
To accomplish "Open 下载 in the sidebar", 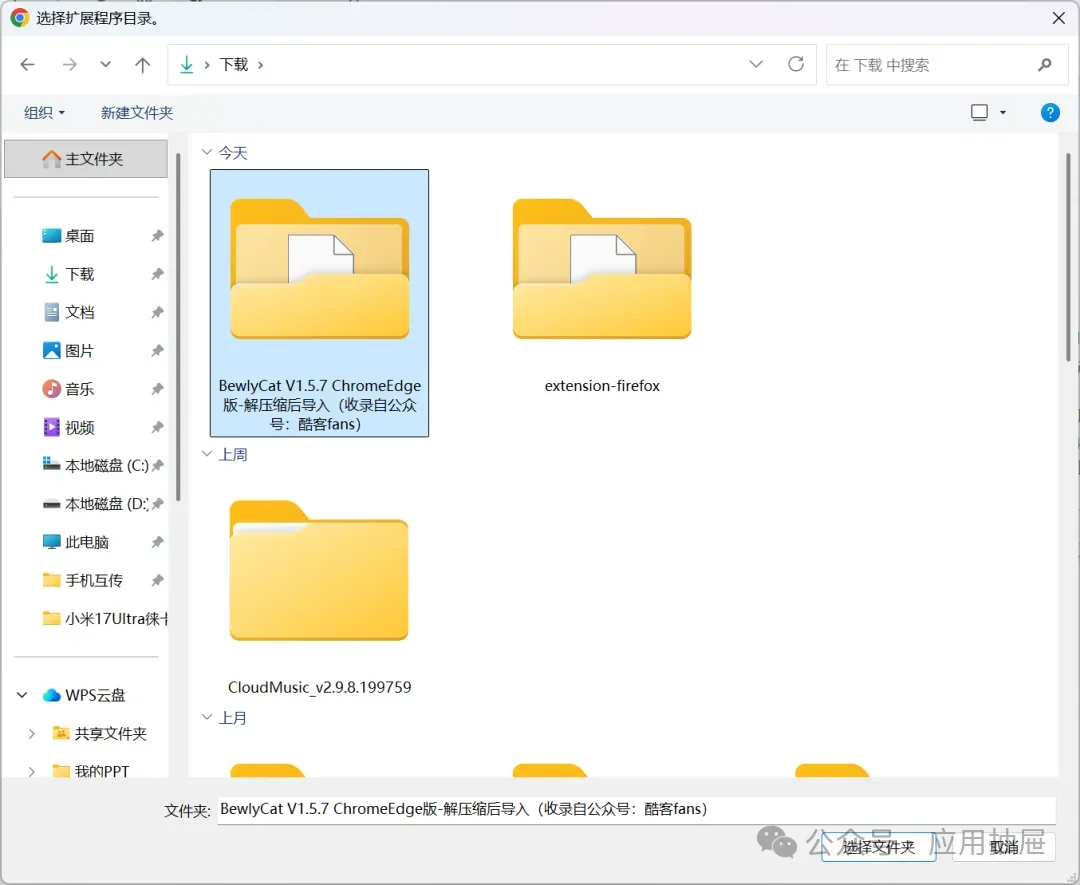I will coord(79,274).
